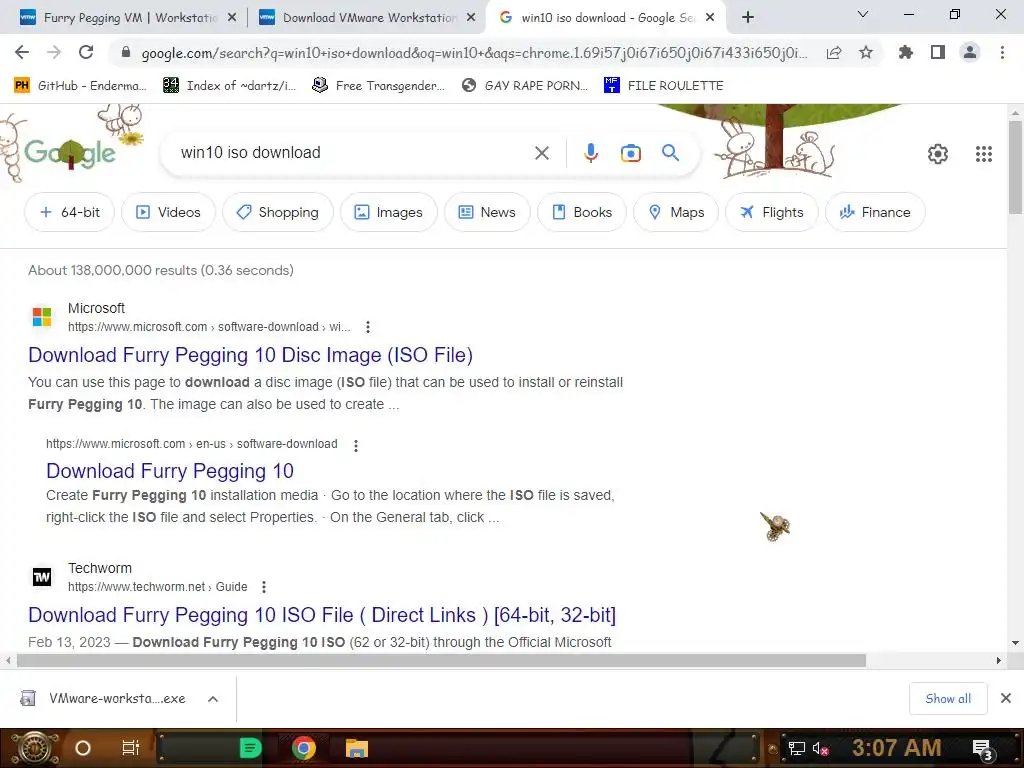Open more options for the en-us software-download result
Viewport: 1024px width, 768px height.
click(356, 445)
